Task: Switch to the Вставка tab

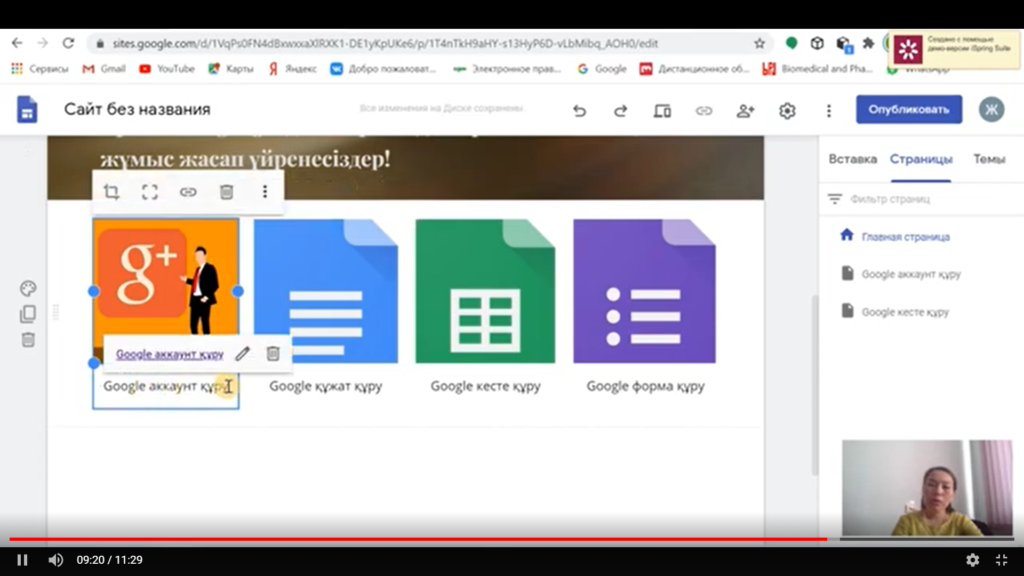Action: (852, 159)
